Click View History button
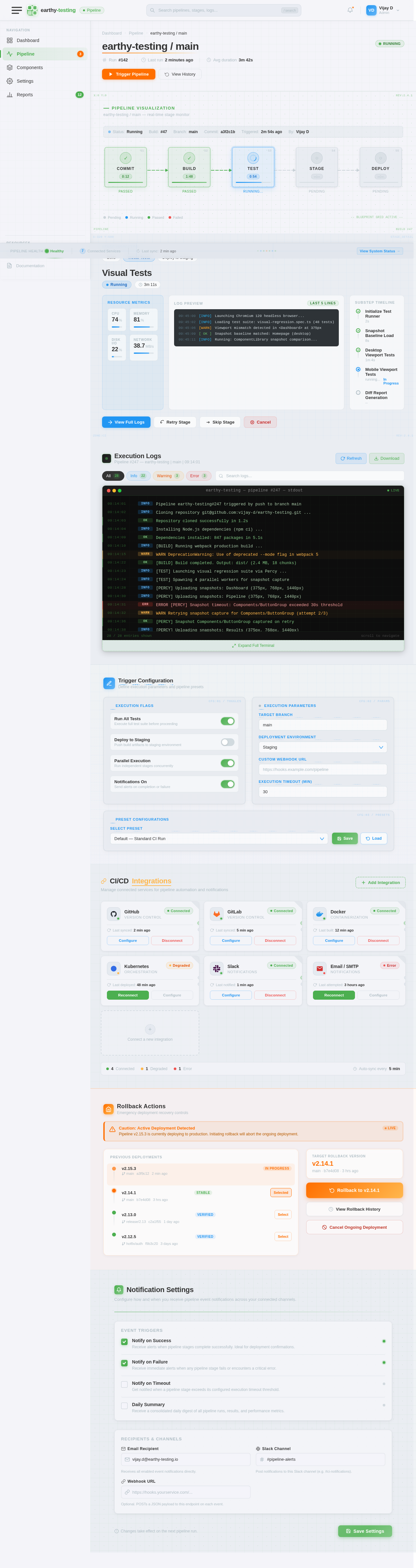416x1568 pixels. tap(180, 74)
